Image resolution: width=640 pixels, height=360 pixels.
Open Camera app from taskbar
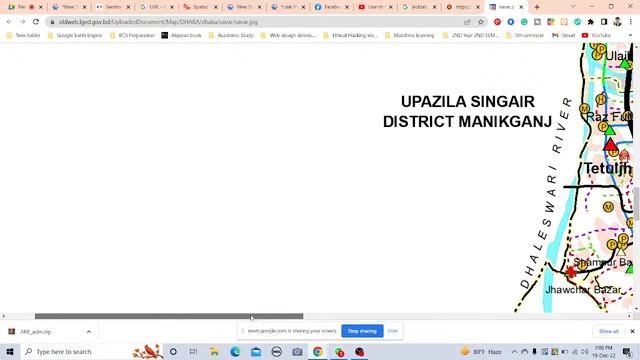(297, 351)
